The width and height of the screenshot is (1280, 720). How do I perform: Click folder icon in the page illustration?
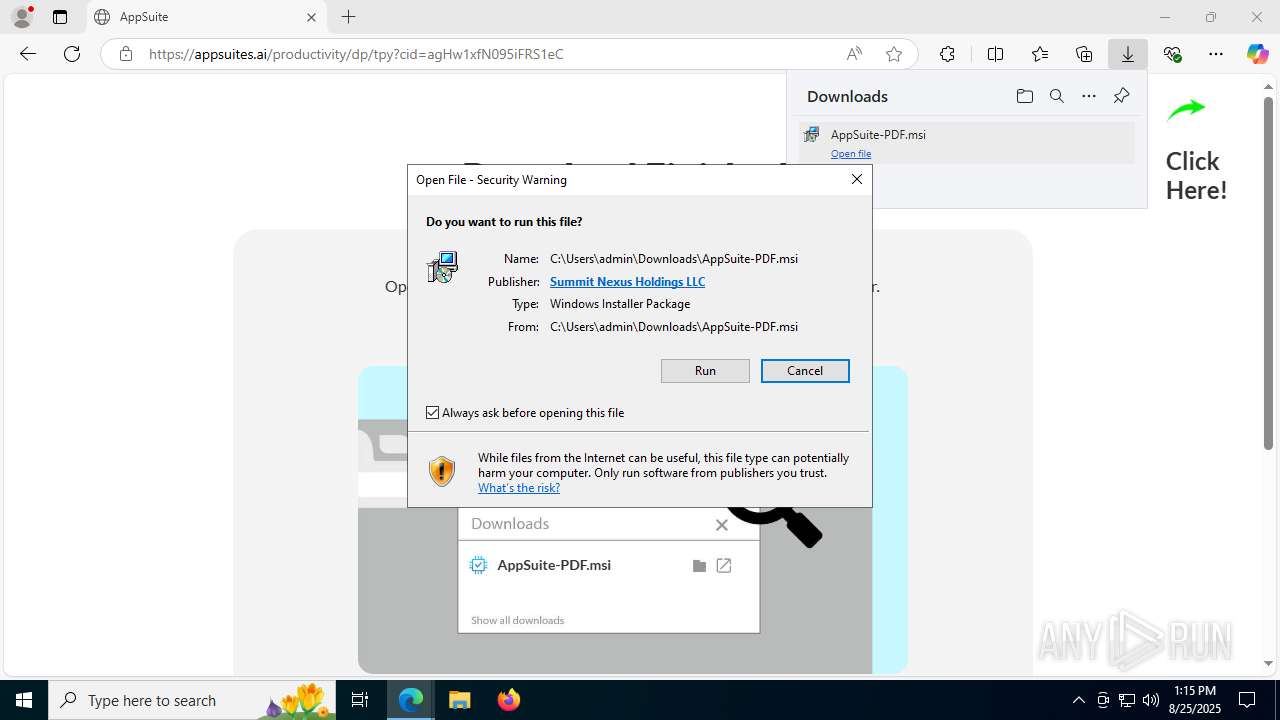click(699, 566)
